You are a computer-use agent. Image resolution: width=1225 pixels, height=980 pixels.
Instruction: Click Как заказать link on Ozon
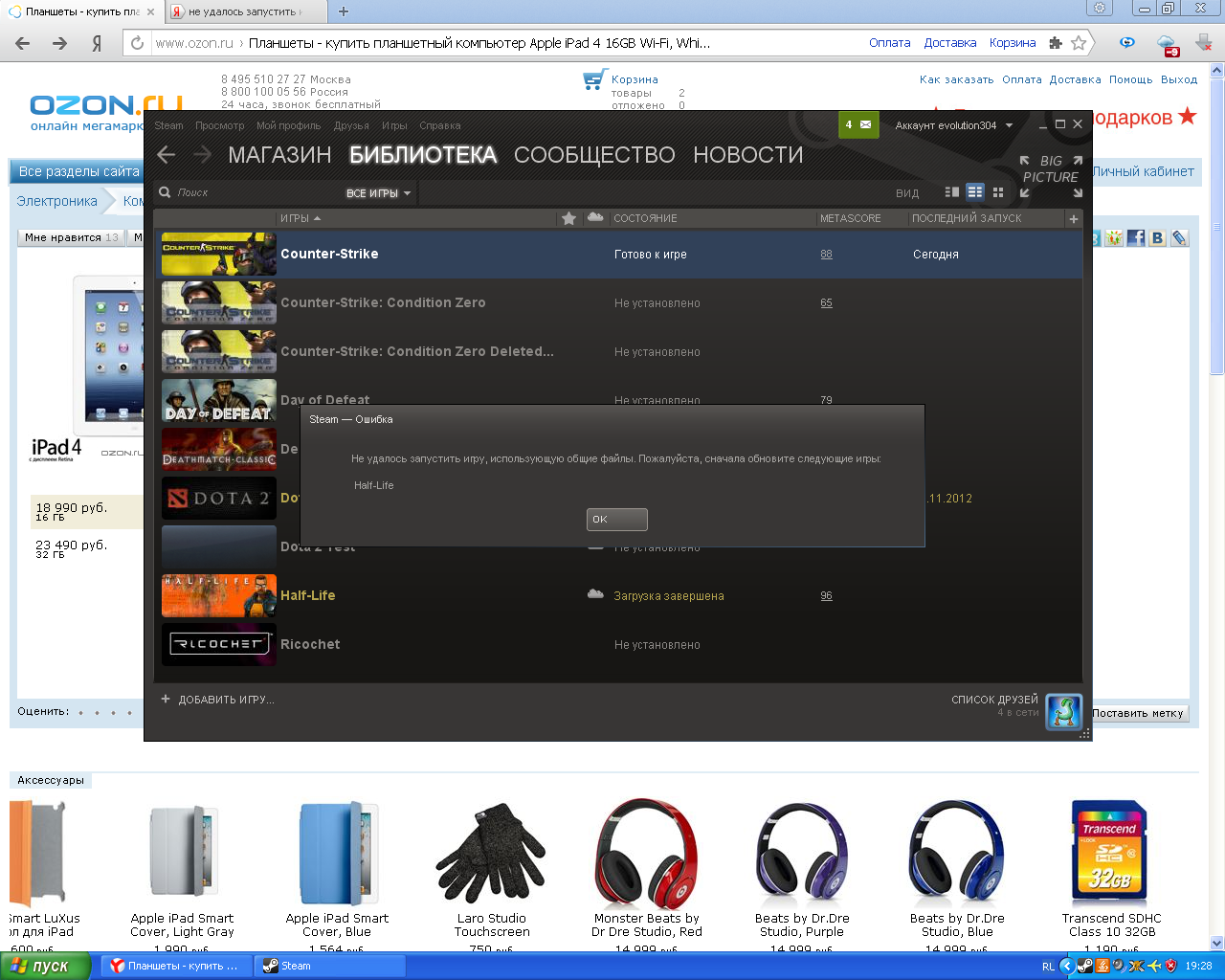pyautogui.click(x=956, y=79)
